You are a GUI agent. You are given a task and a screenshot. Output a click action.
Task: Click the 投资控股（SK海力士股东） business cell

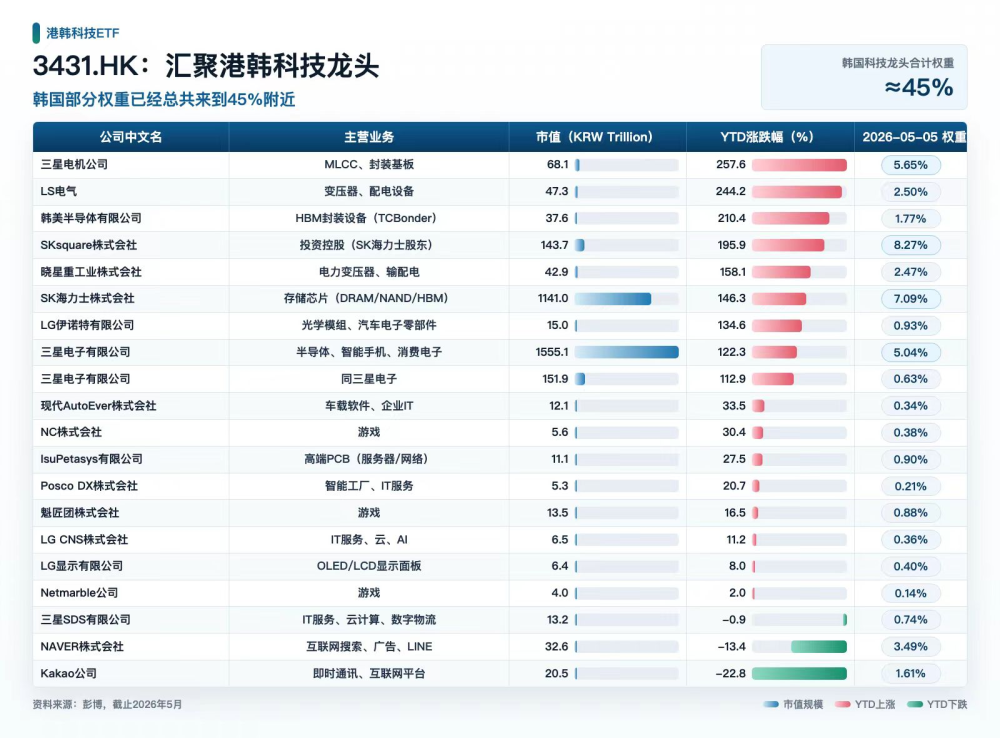pyautogui.click(x=369, y=245)
